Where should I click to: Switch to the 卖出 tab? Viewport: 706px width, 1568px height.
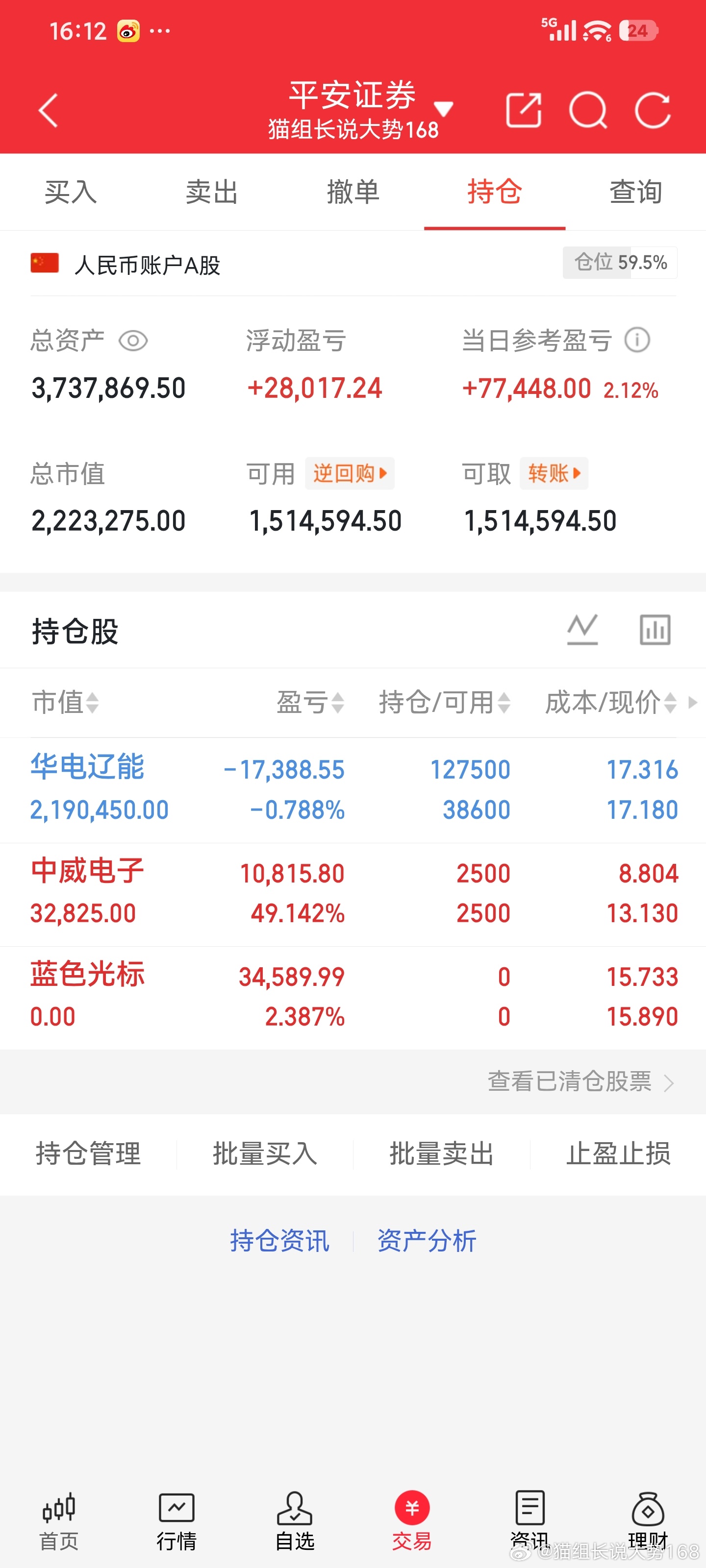point(212,192)
